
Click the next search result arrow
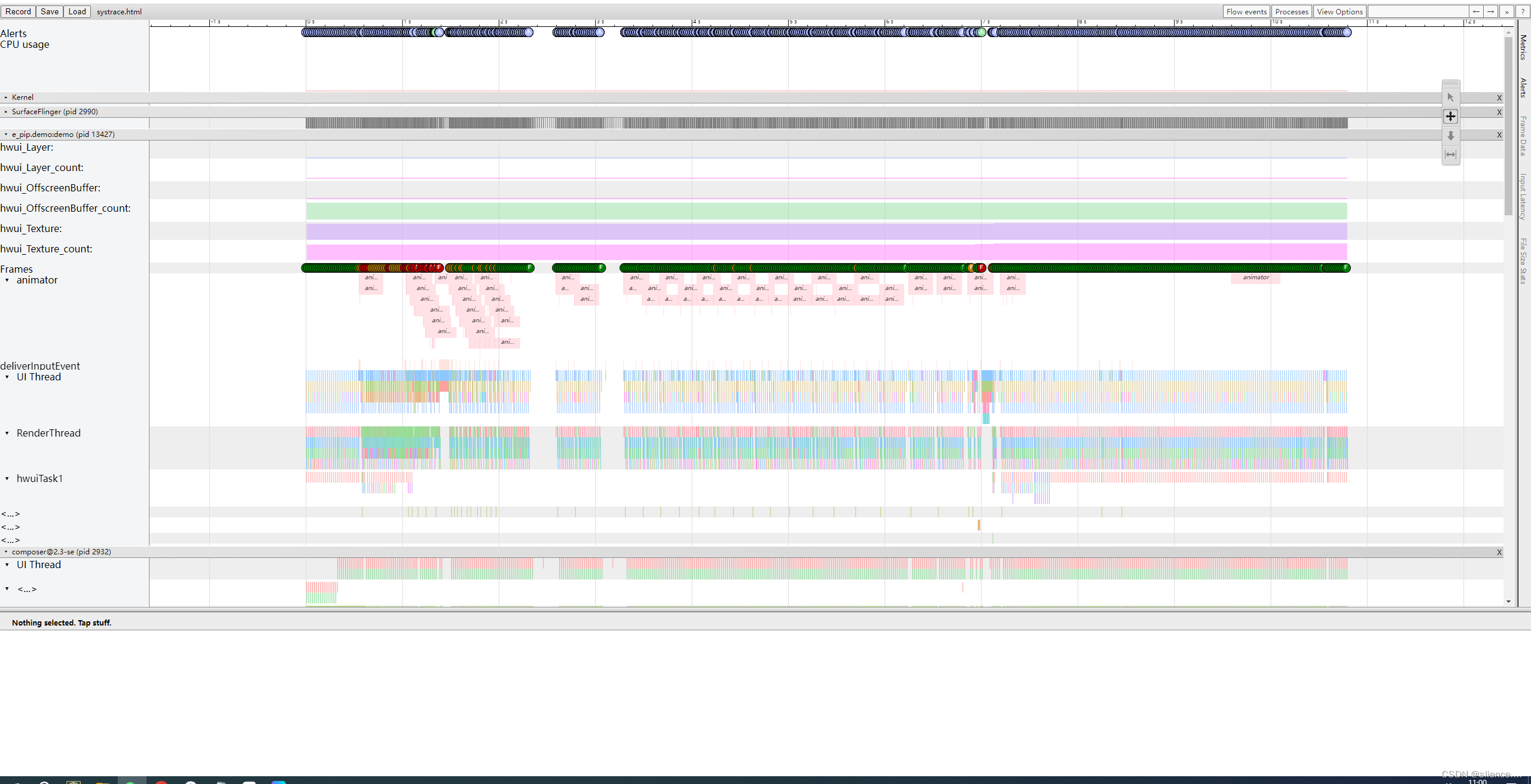(x=1491, y=11)
